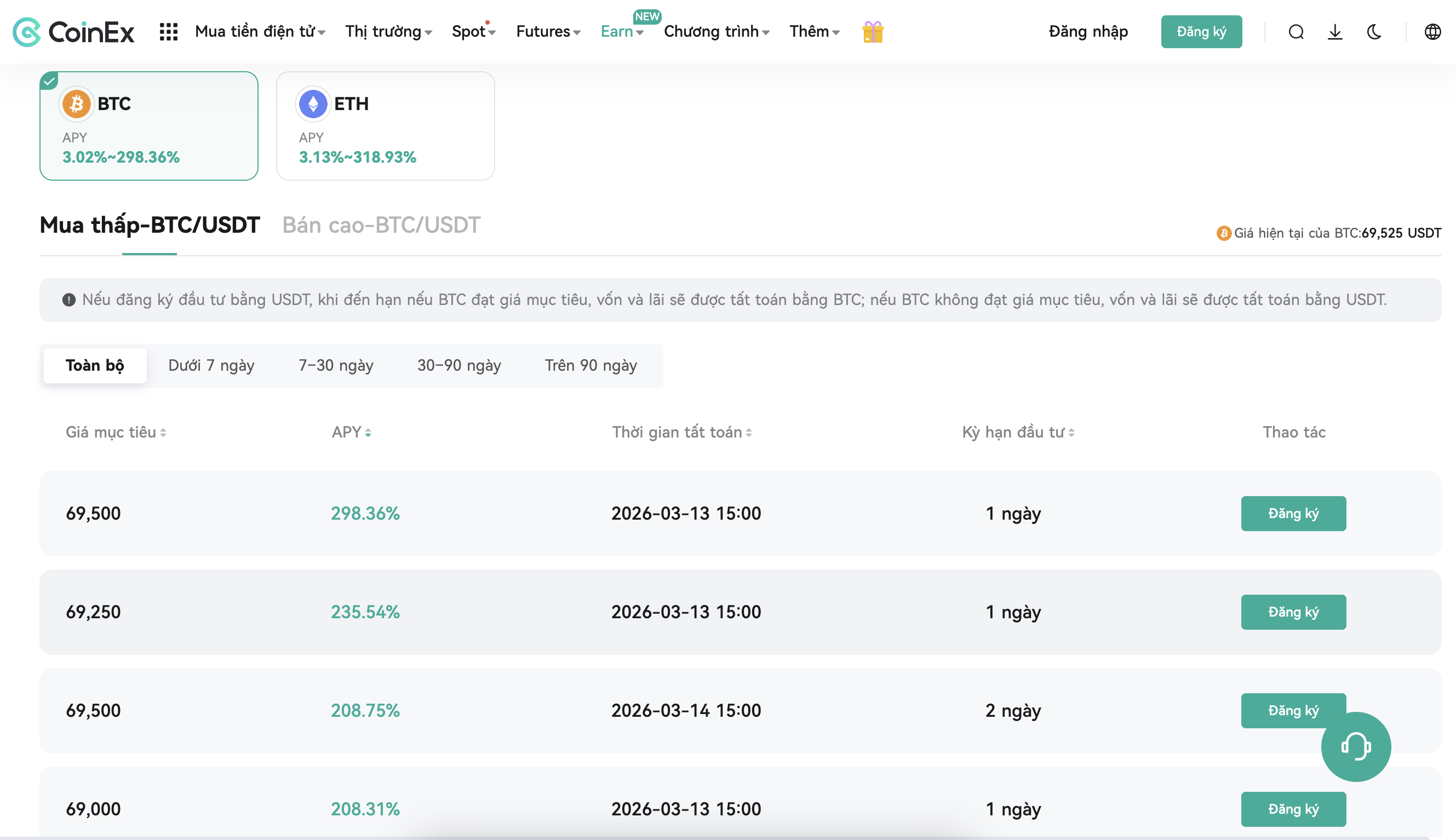Screen dimensions: 1456x840
Task: Sort by Thời gian tất toán column
Action: (681, 432)
